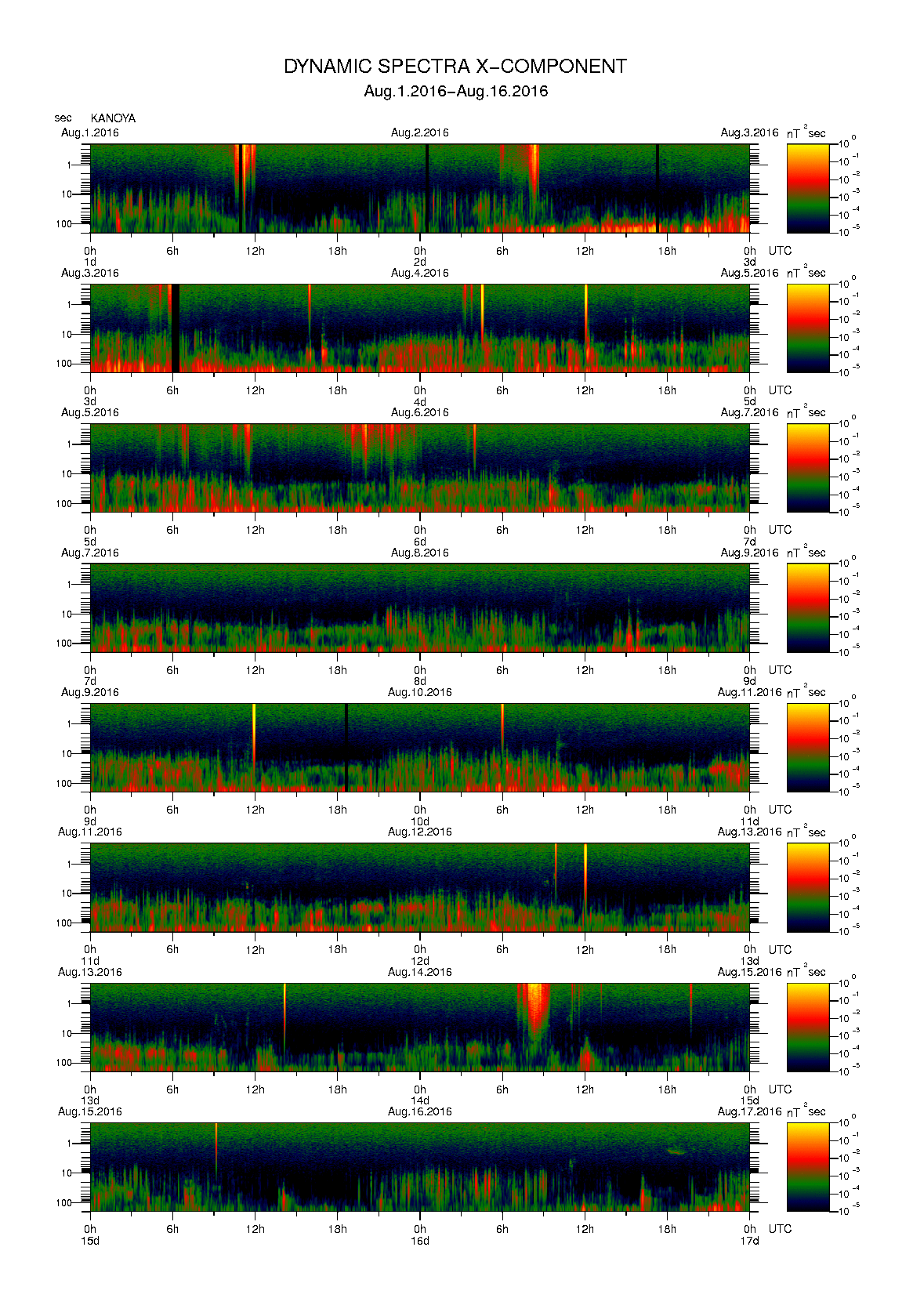Click the '14d' day marker
The height and width of the screenshot is (1316, 913).
point(420,1100)
